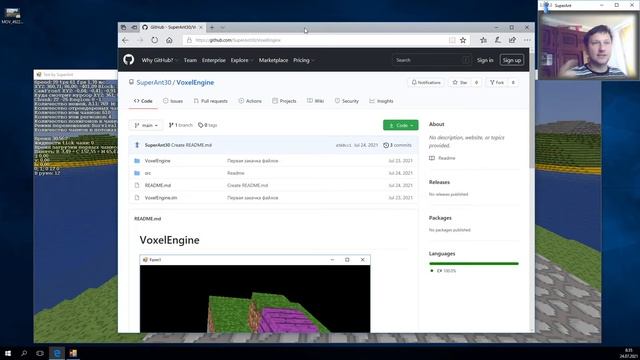This screenshot has height=360, width=640.
Task: Click the voxel game app on taskbar
Action: (x=73, y=353)
